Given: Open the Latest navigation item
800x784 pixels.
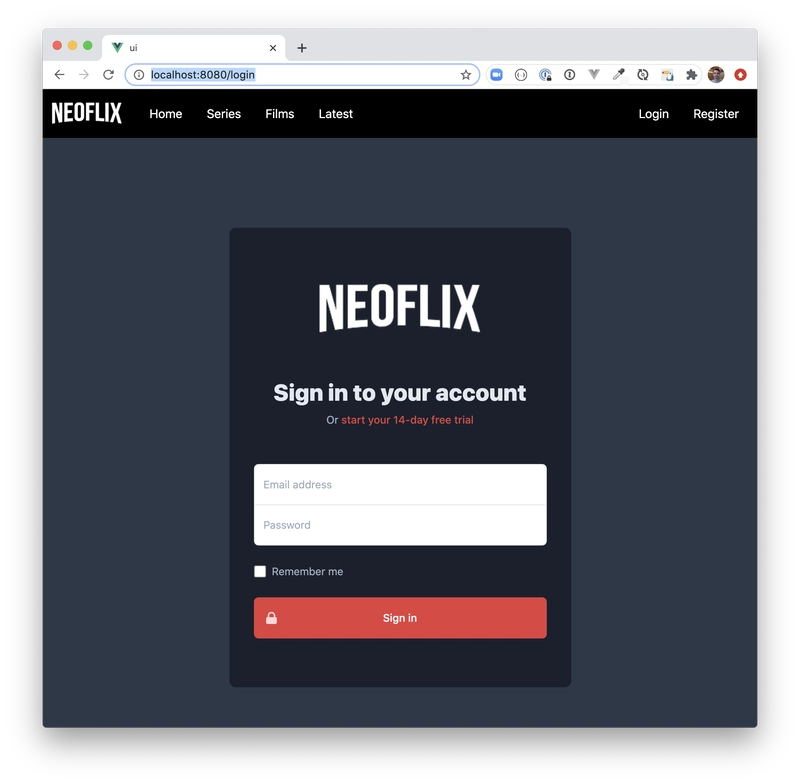Looking at the screenshot, I should click(x=336, y=114).
